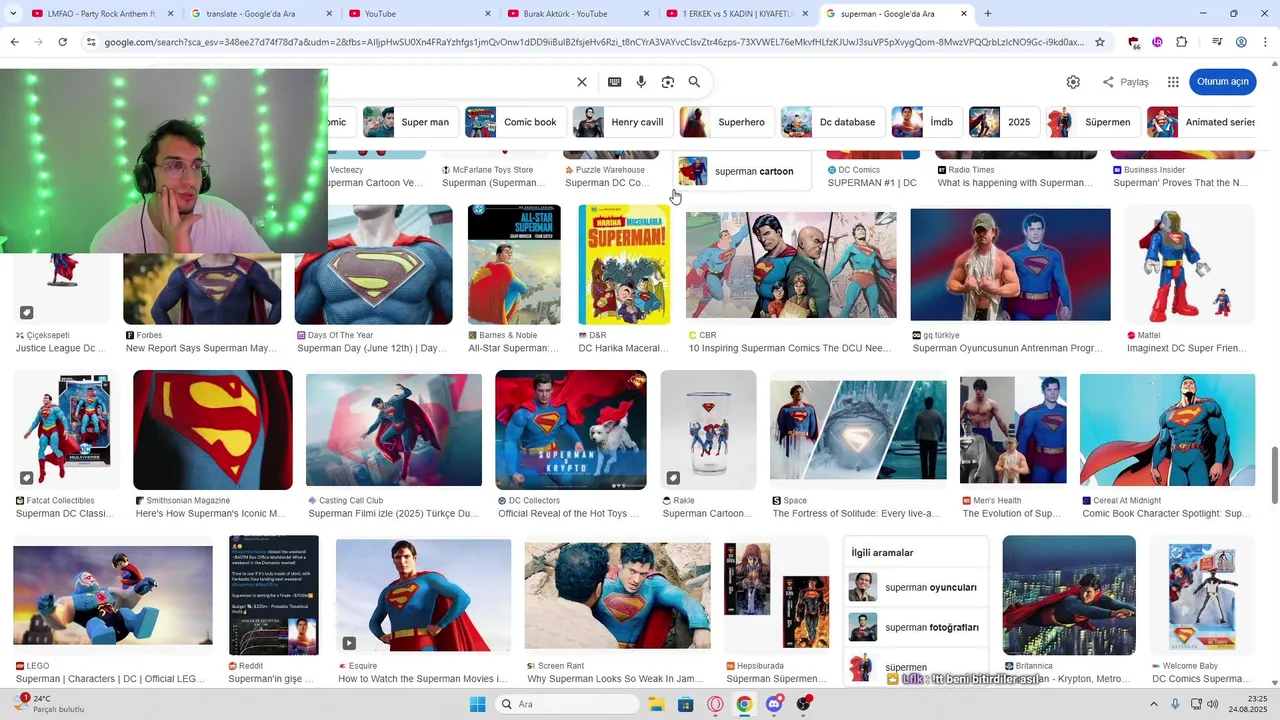Filter images by Superhero chip

click(726, 122)
